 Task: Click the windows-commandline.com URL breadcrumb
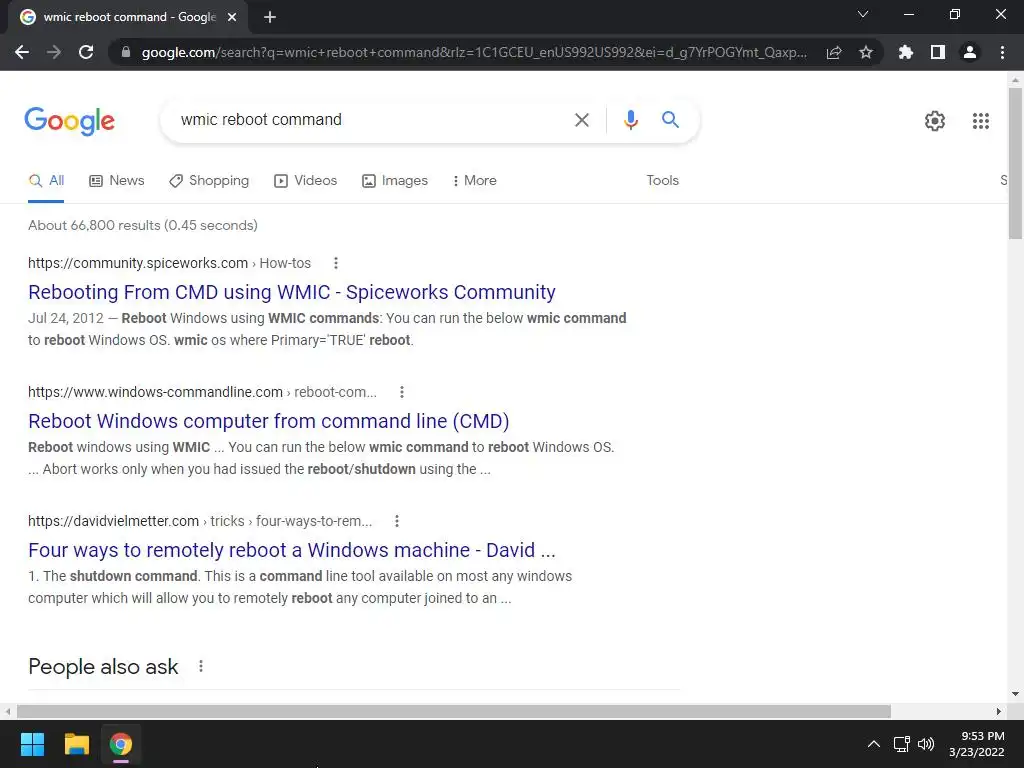click(202, 392)
